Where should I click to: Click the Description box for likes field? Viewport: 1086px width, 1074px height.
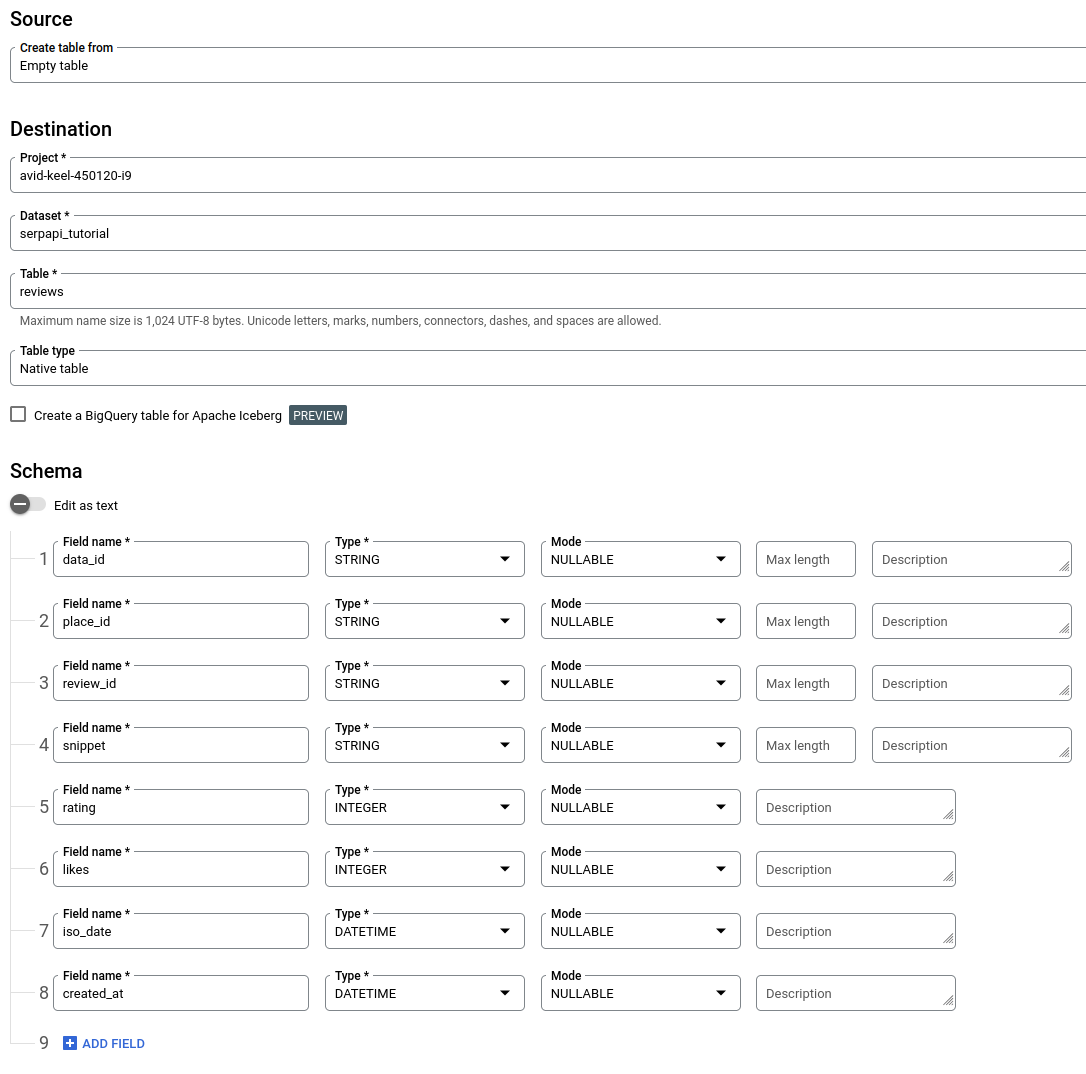click(x=855, y=869)
